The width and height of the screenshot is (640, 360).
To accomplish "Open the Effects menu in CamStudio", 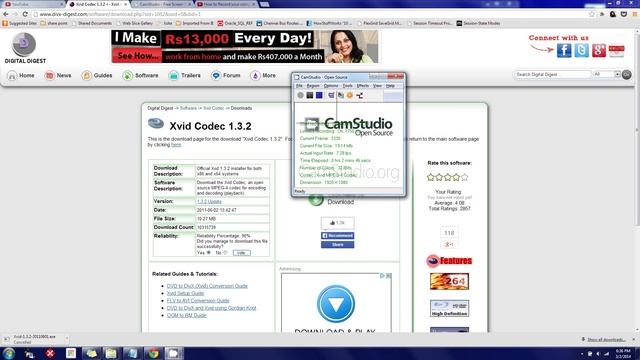I will [362, 86].
